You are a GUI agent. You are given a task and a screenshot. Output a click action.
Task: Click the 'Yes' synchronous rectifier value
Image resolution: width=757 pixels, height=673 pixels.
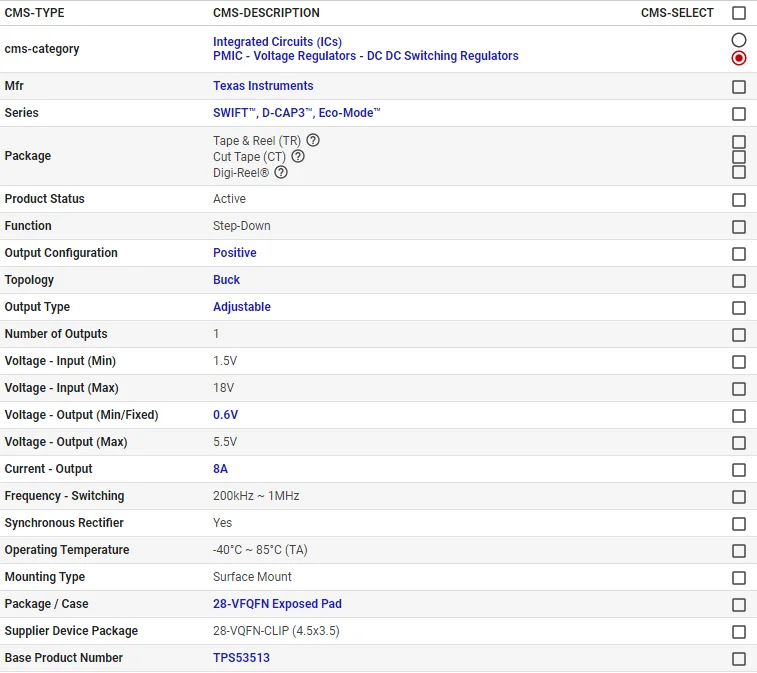coord(223,523)
